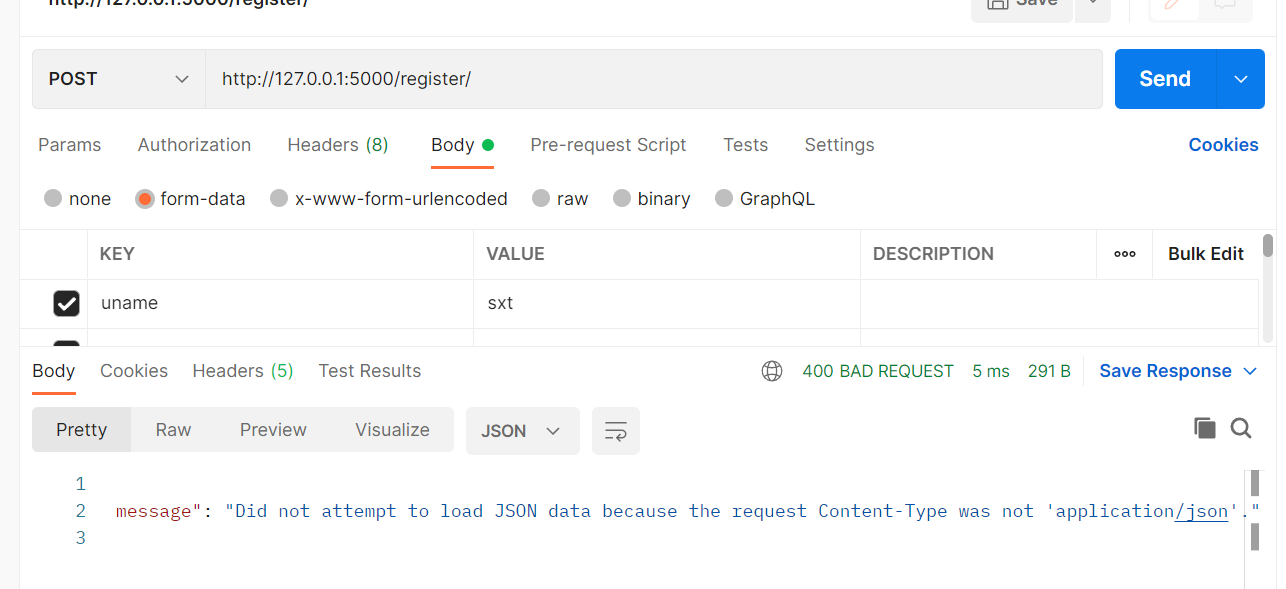
Task: Click the request URL field
Action: (x=654, y=79)
